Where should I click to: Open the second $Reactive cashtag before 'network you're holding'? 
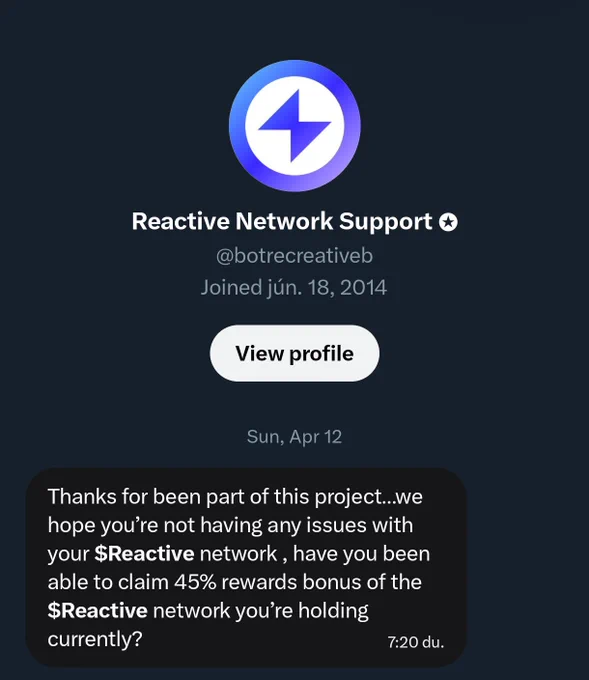tap(98, 611)
